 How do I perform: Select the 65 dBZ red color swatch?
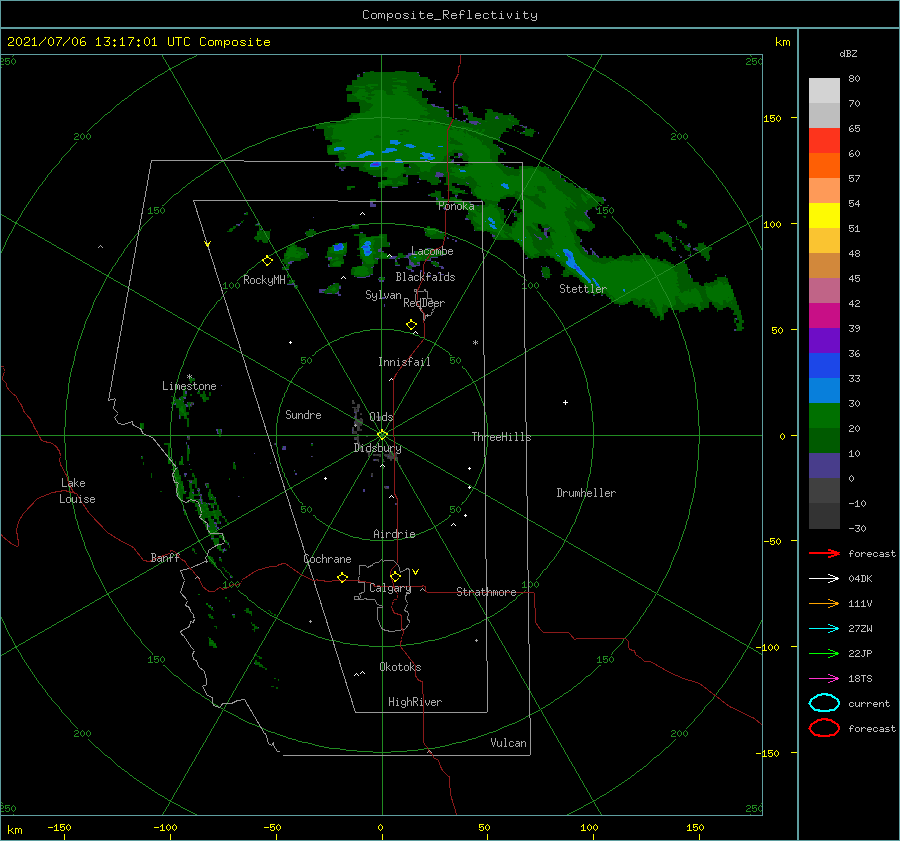click(x=824, y=140)
